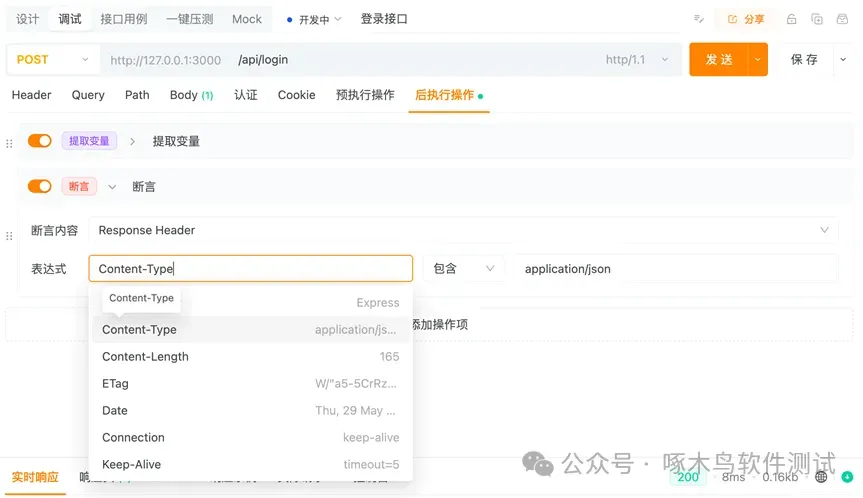The image size is (863, 498).
Task: Click the 200 status code badge
Action: (688, 477)
